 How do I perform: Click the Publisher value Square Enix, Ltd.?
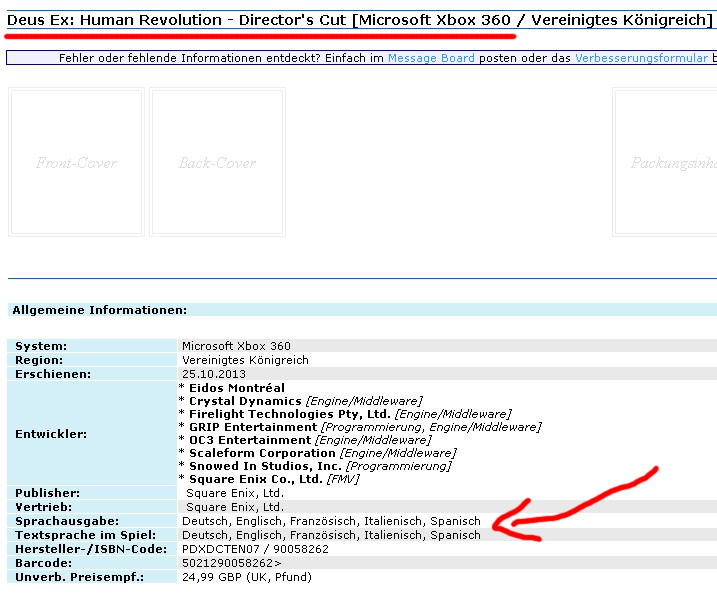[x=235, y=493]
